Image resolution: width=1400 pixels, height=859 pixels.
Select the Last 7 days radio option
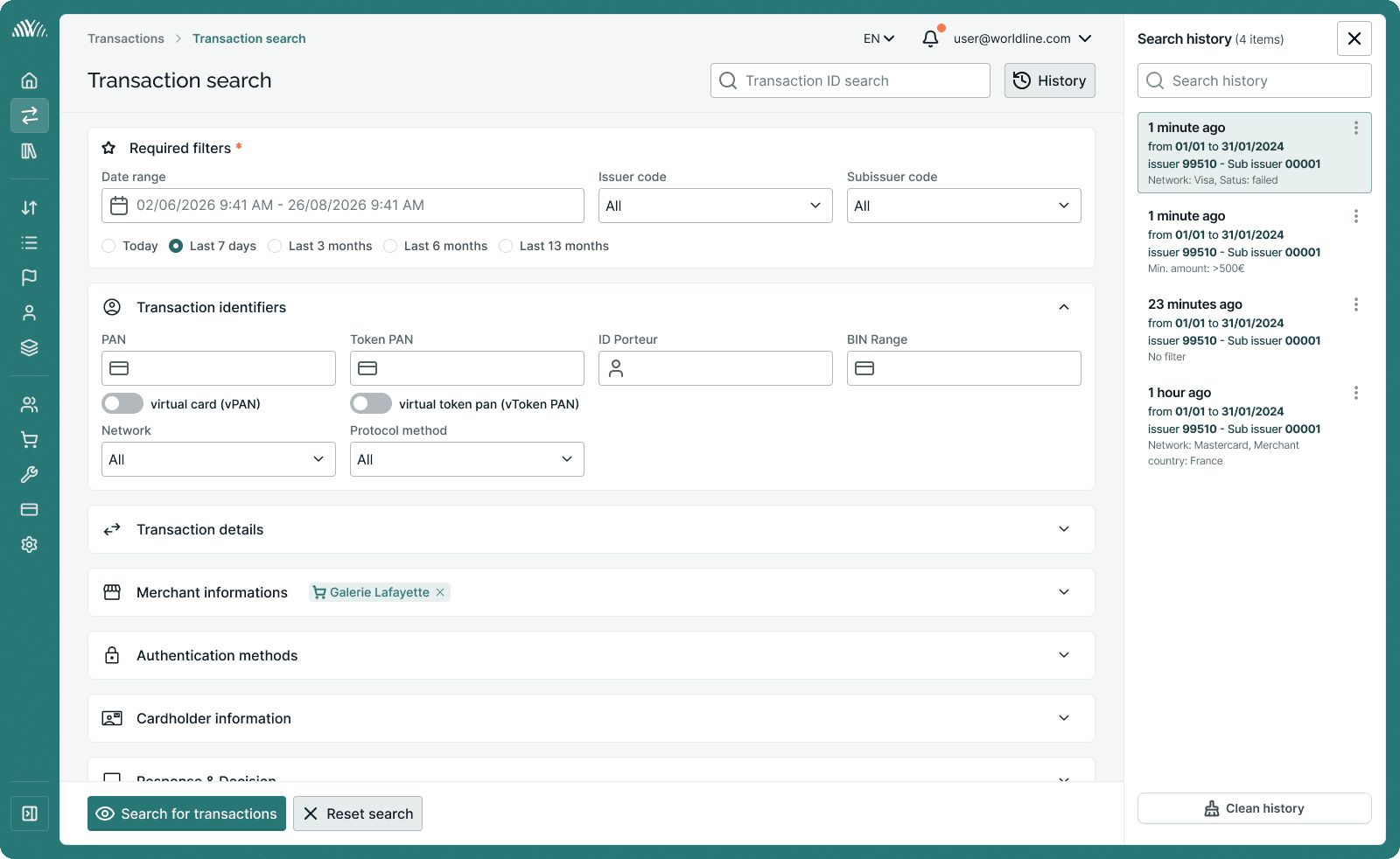pyautogui.click(x=176, y=246)
